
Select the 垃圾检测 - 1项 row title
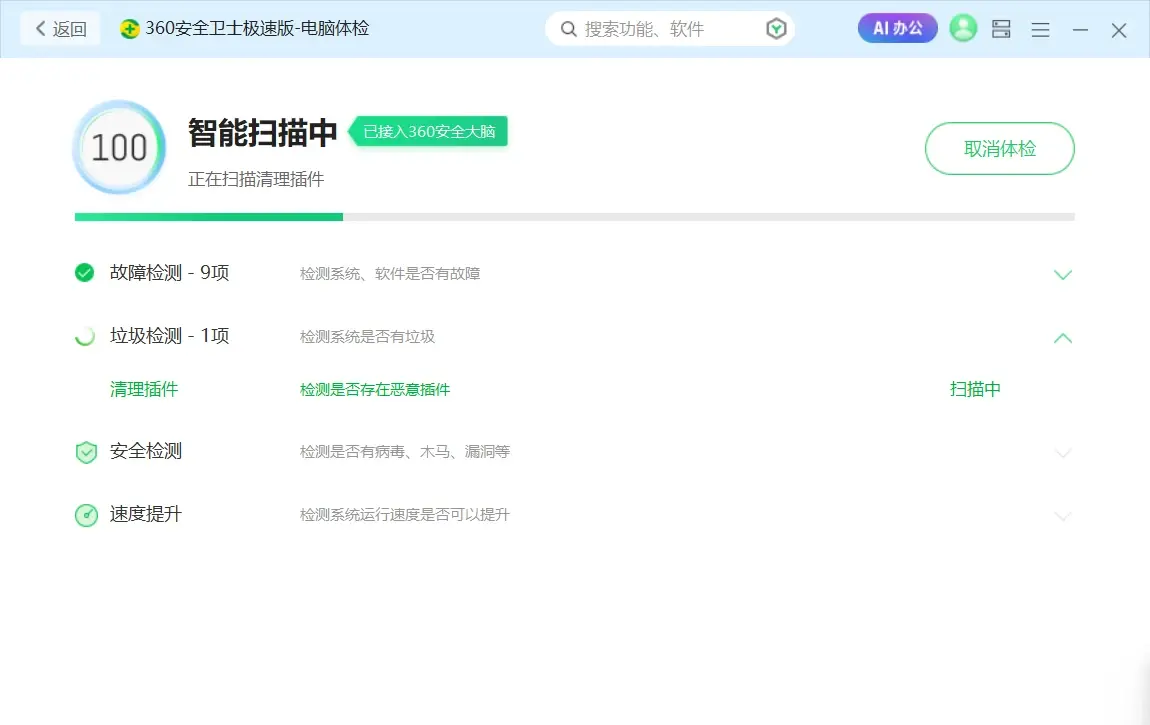point(169,336)
